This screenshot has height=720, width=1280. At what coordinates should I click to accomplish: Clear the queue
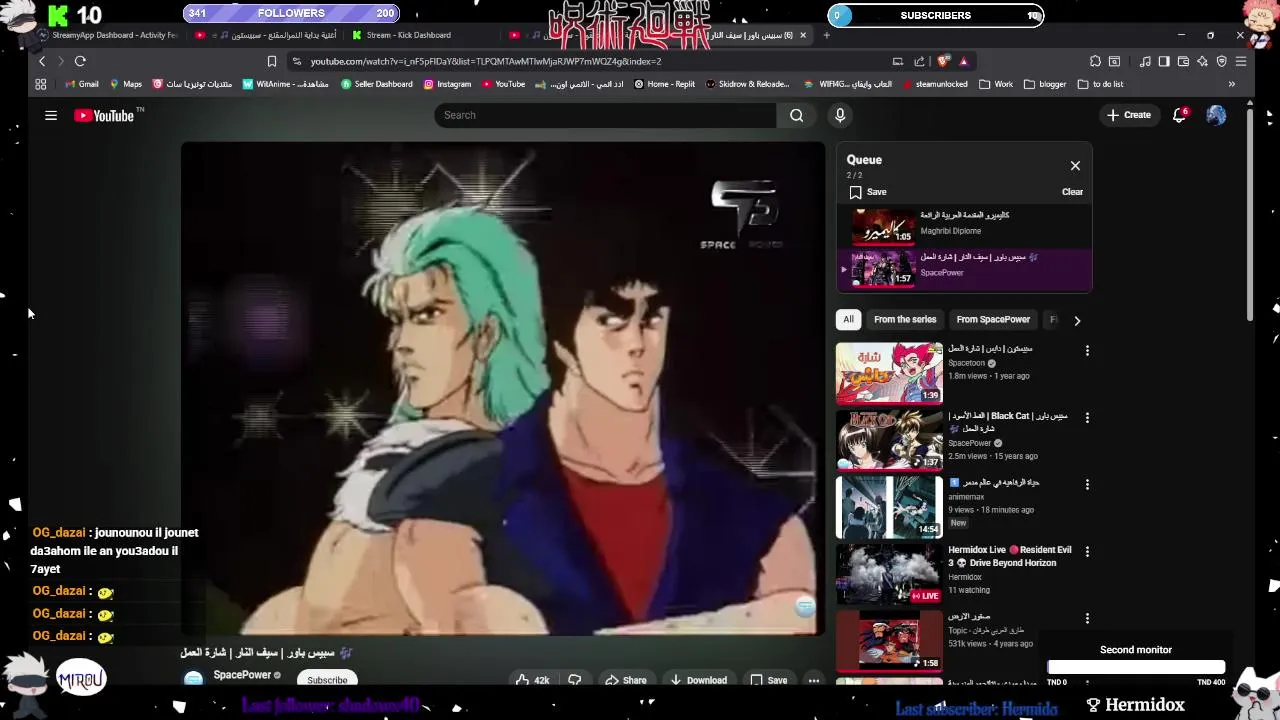pyautogui.click(x=1072, y=192)
